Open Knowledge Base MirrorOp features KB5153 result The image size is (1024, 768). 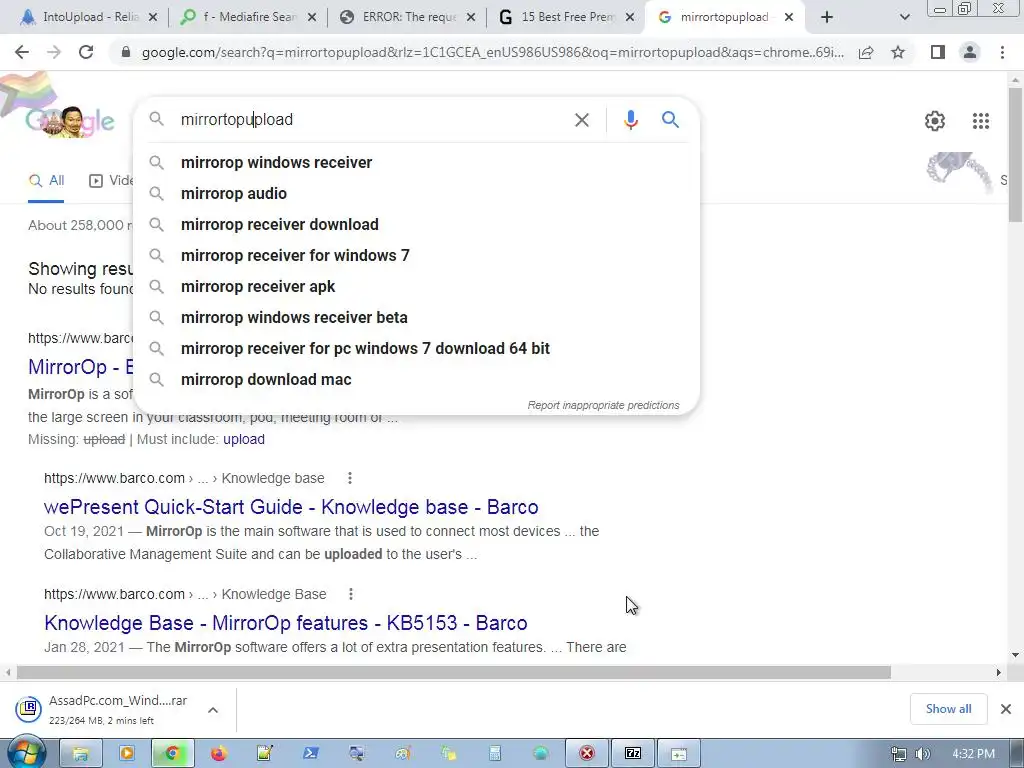285,623
